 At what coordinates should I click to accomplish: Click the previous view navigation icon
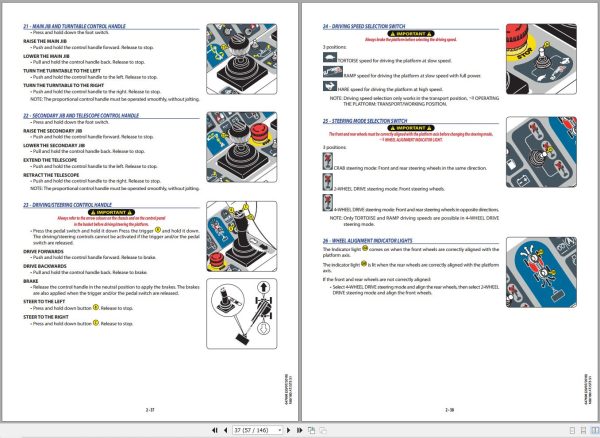coord(311,430)
